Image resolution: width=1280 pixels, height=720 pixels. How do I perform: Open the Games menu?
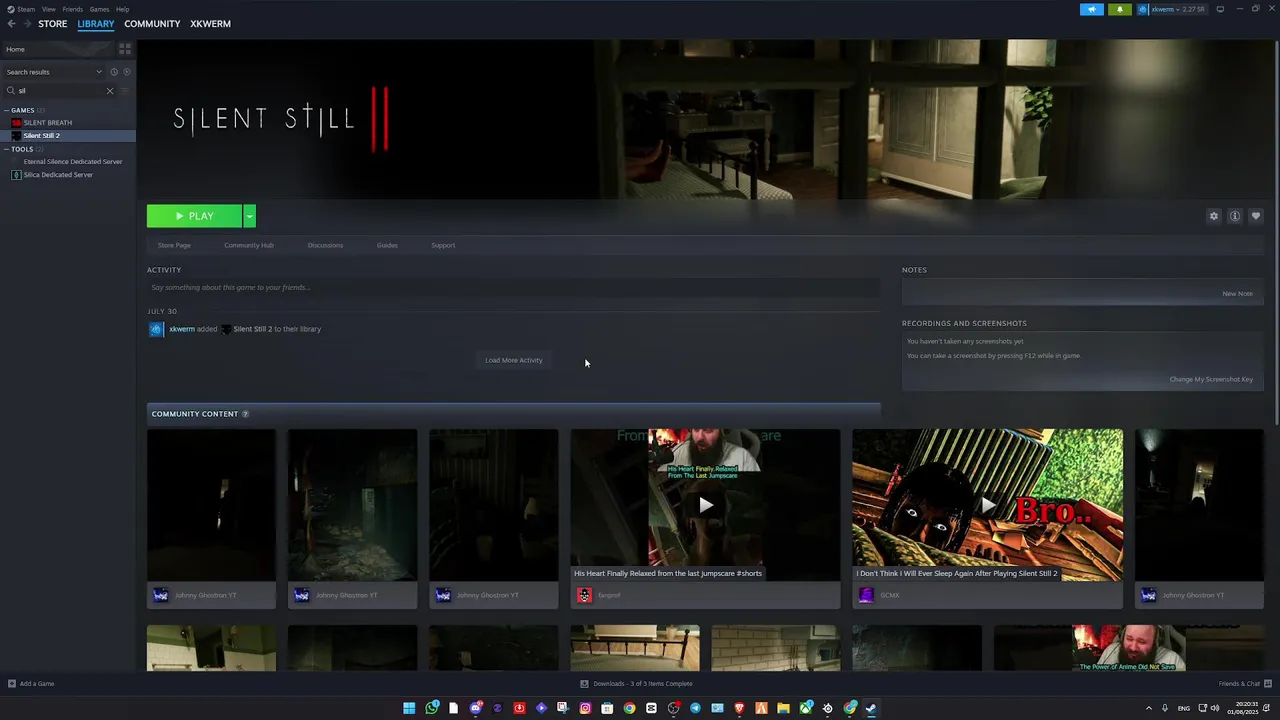click(x=99, y=9)
